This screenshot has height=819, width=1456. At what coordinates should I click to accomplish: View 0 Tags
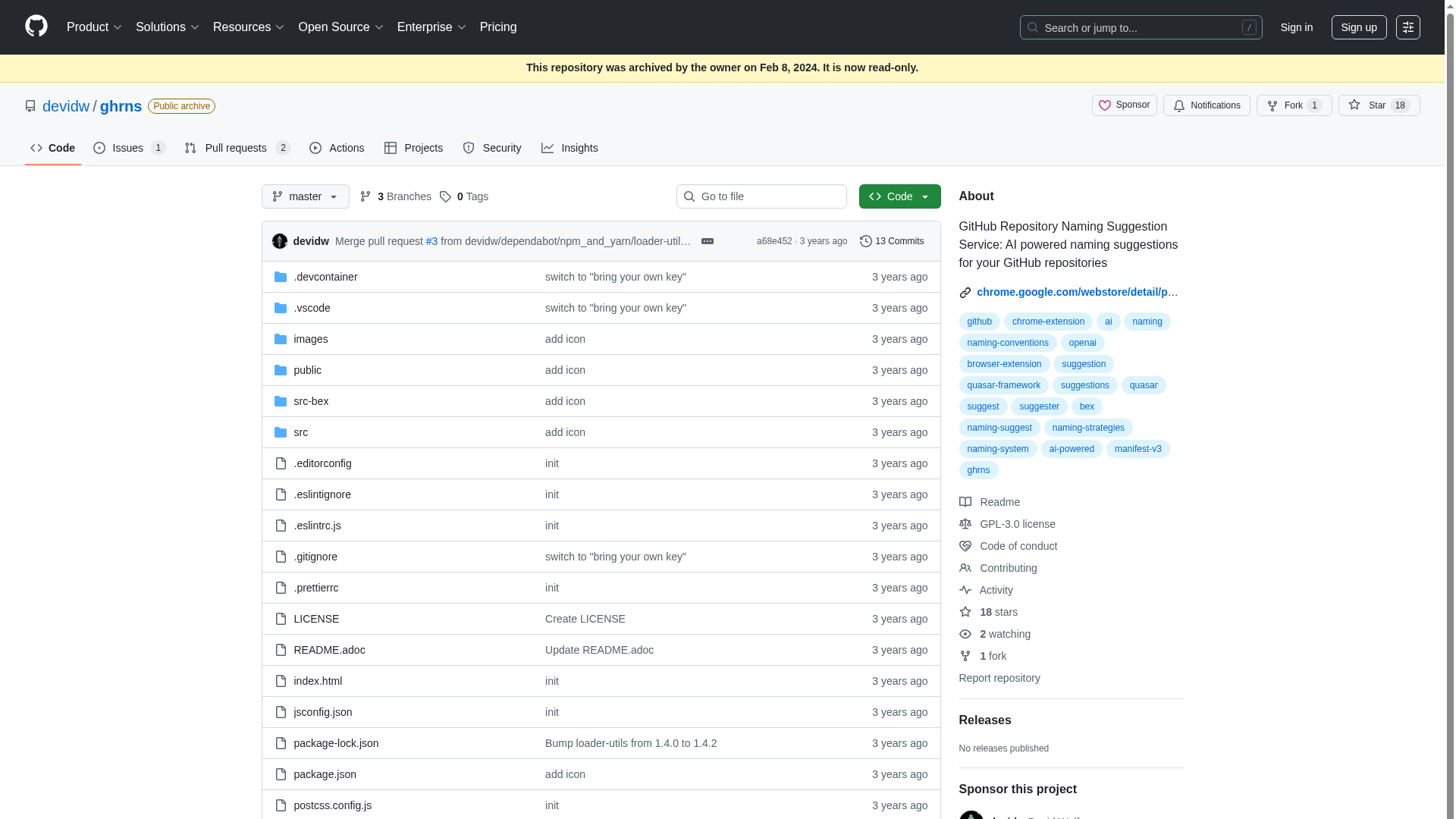pos(464,196)
